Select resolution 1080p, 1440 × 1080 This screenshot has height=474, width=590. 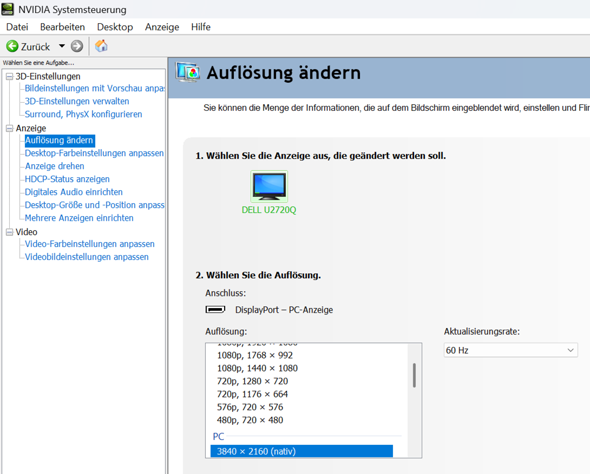pos(257,368)
